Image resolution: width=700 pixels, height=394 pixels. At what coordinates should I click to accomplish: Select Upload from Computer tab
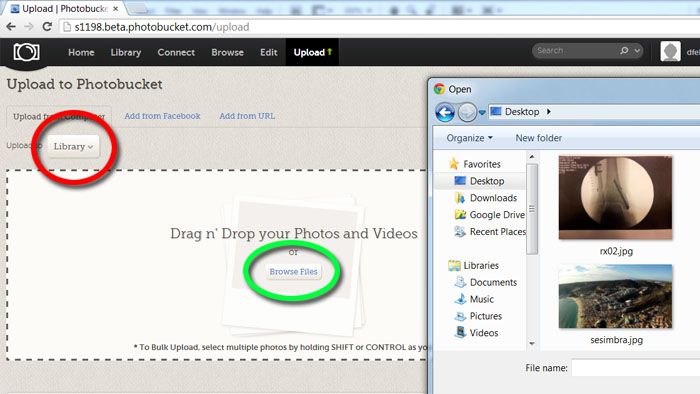[59, 116]
